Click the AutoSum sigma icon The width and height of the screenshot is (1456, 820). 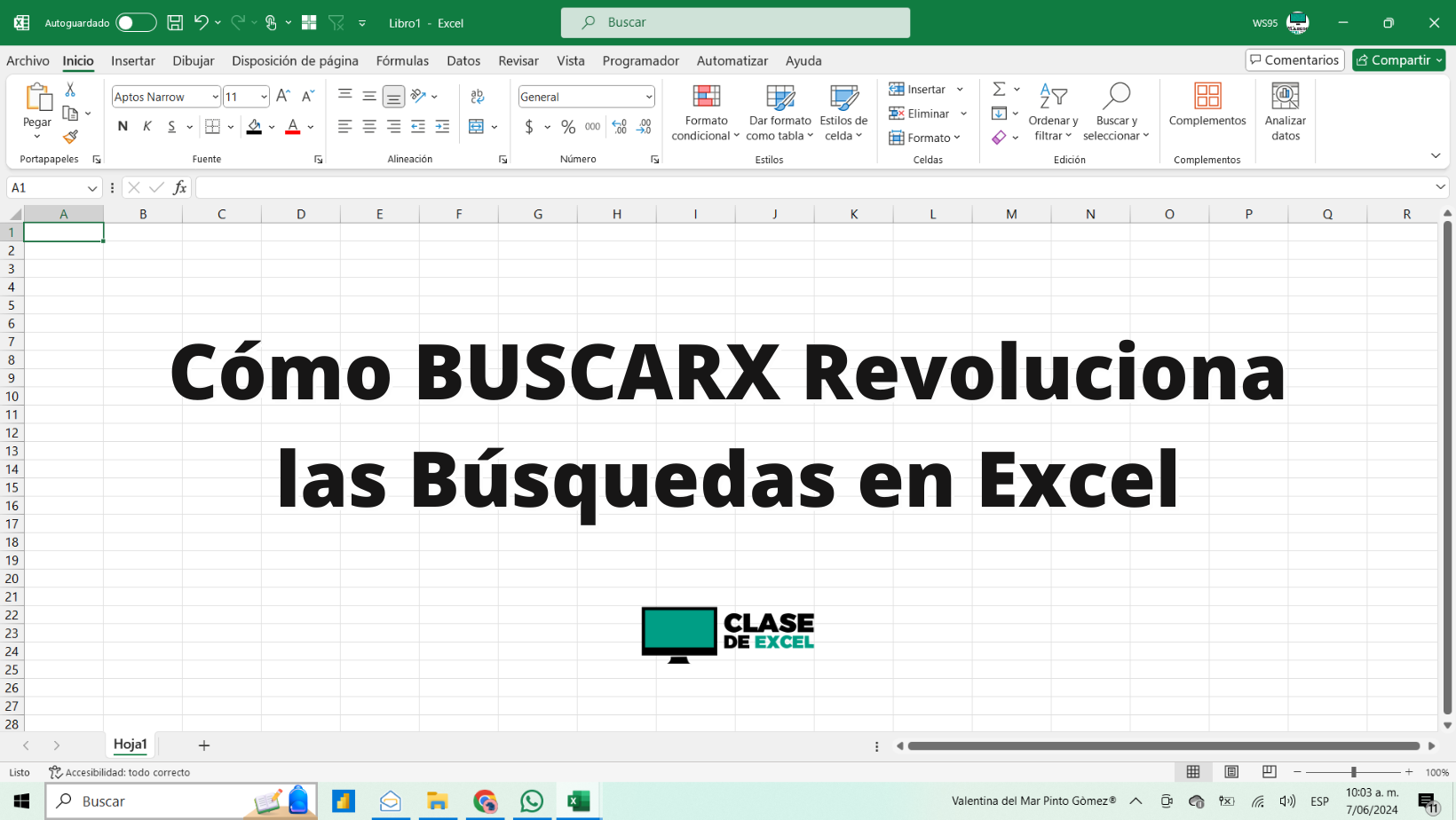pyautogui.click(x=999, y=89)
